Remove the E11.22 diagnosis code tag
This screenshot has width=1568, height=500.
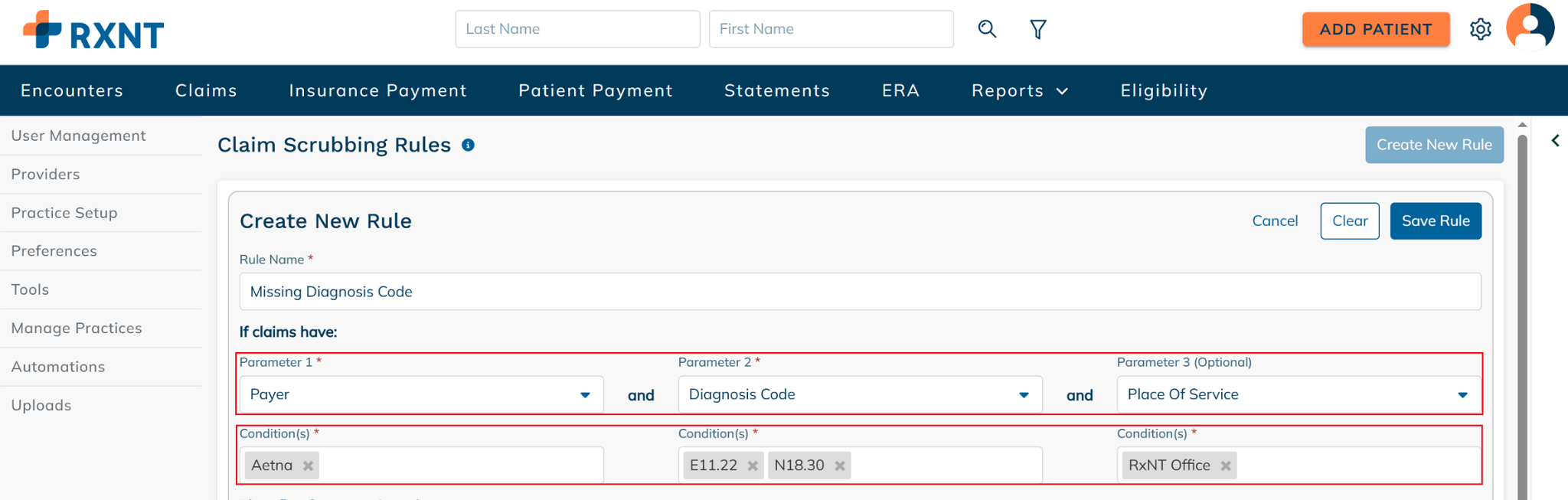pos(753,466)
